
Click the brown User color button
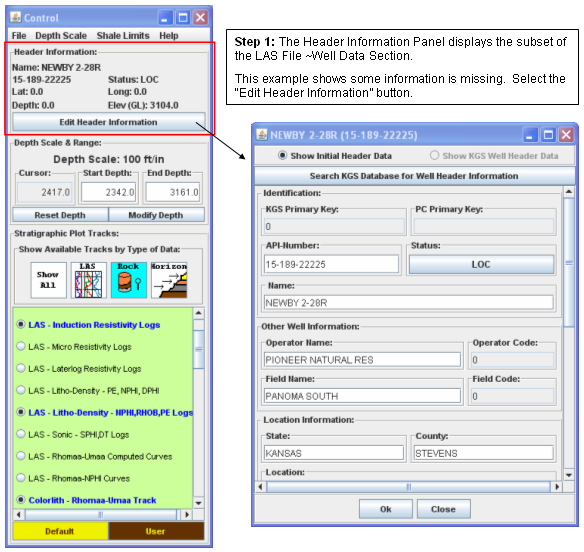pyautogui.click(x=156, y=531)
